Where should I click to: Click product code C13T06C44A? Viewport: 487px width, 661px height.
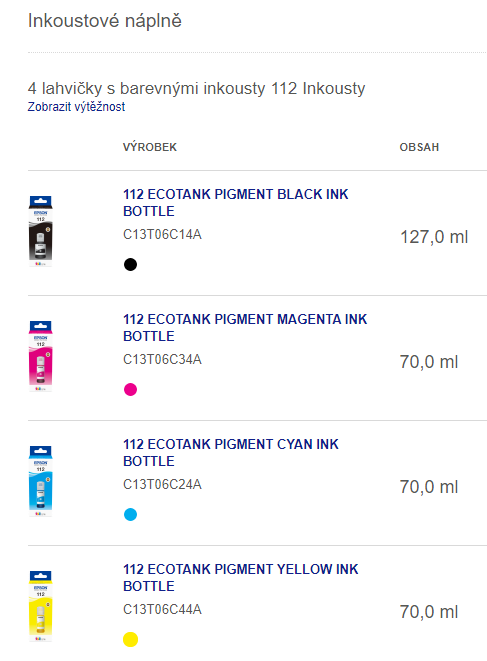(x=162, y=610)
